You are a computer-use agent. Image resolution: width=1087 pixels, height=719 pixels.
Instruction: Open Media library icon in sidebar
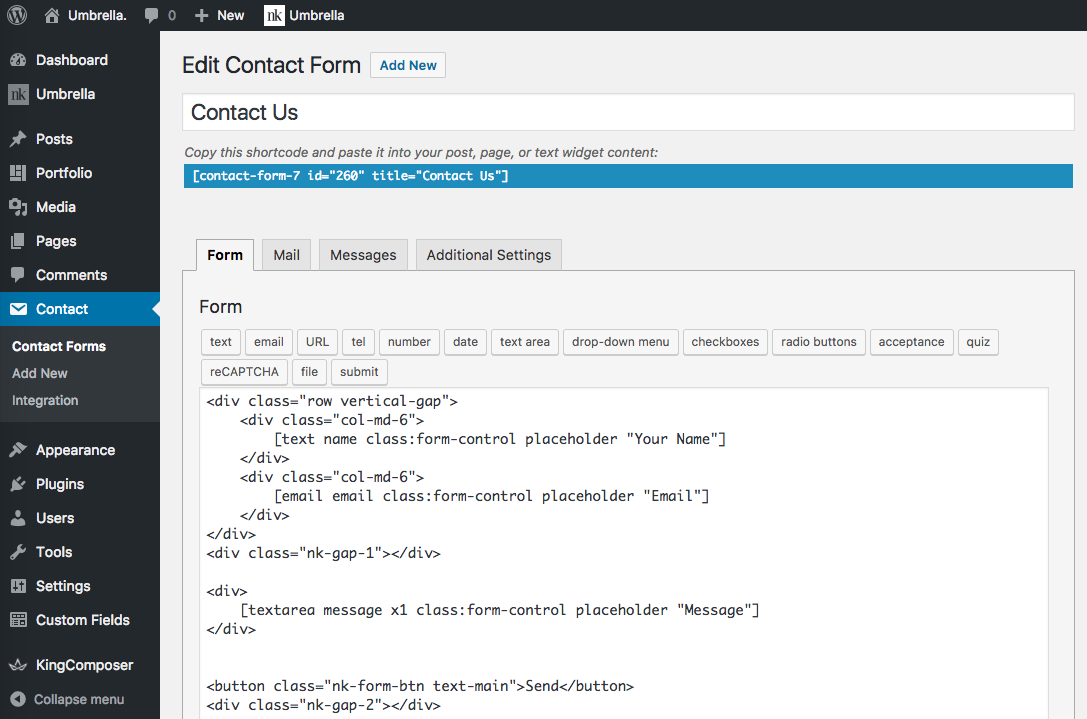click(19, 207)
